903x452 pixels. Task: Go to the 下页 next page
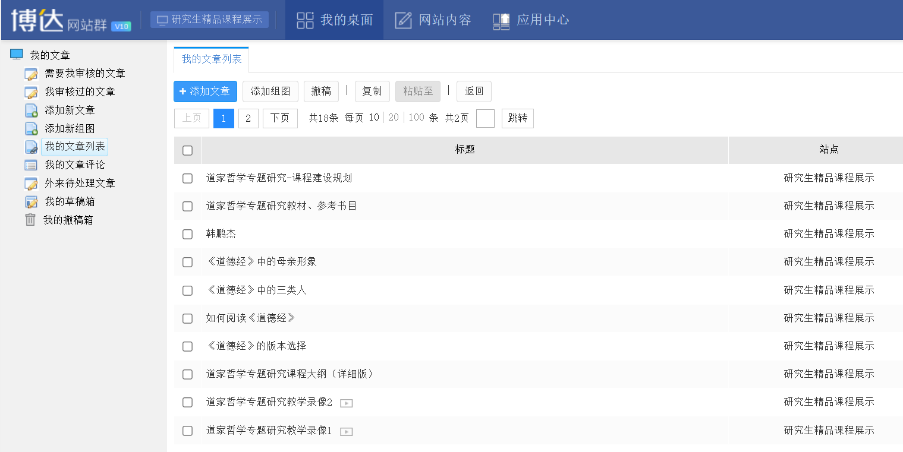281,118
